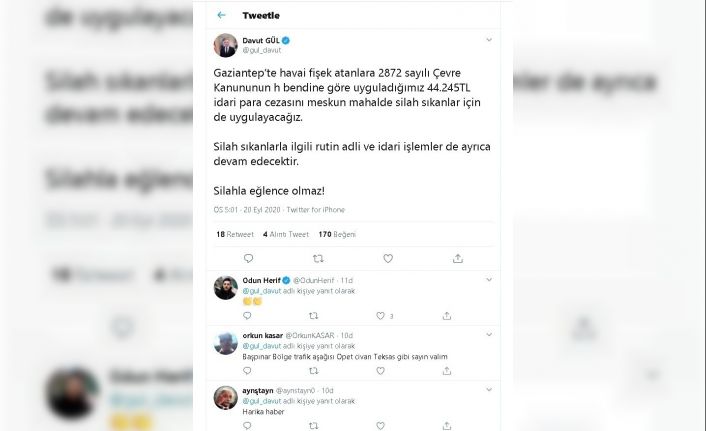
Task: Expand the options chevron on Odun Herif's reply
Action: click(489, 280)
